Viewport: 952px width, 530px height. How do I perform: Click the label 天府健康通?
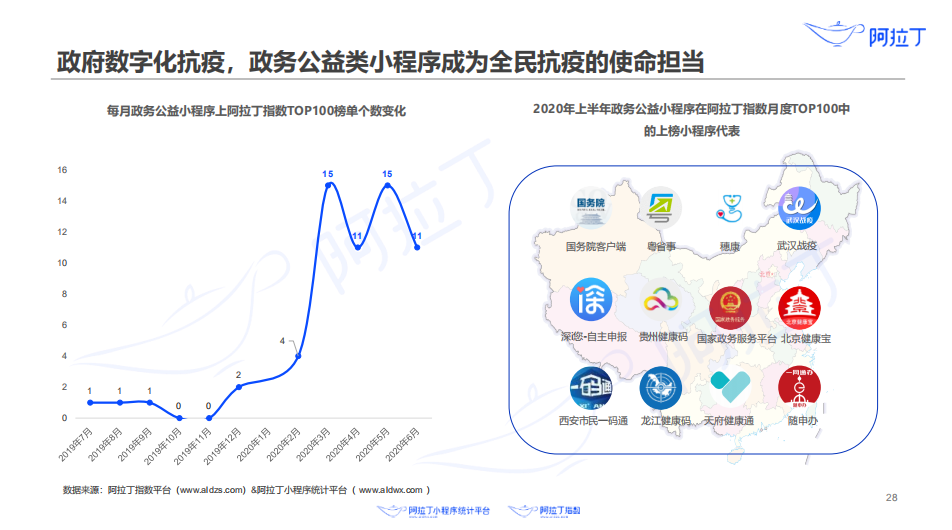click(x=729, y=421)
